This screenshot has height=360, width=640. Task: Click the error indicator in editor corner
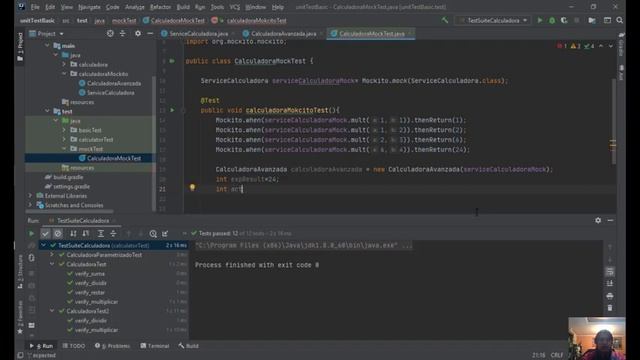pyautogui.click(x=562, y=46)
